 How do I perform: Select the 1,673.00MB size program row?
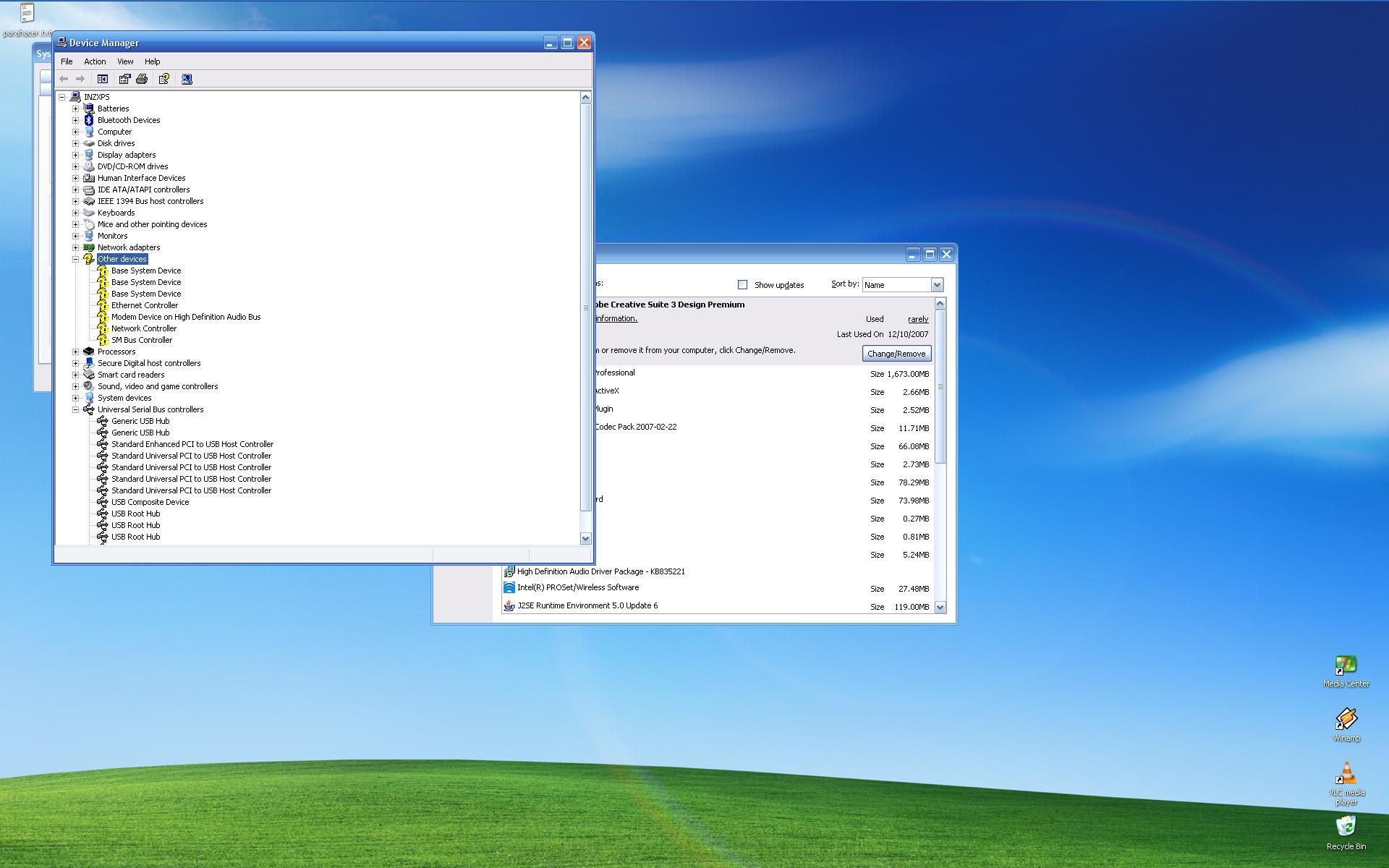[763, 374]
